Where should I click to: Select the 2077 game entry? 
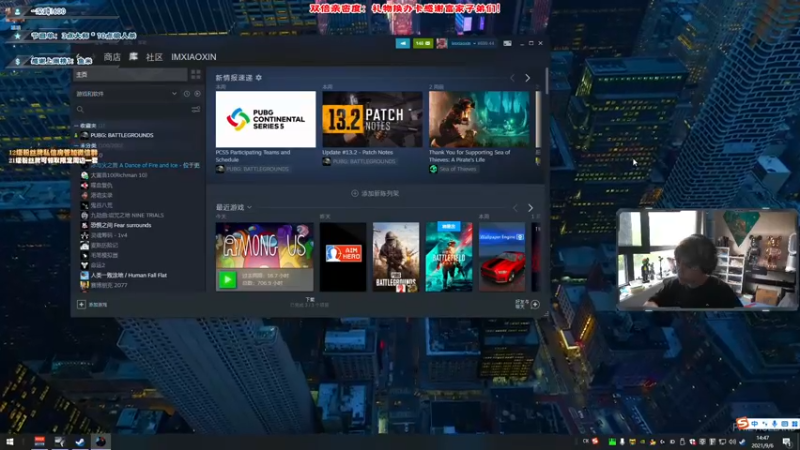pos(109,285)
